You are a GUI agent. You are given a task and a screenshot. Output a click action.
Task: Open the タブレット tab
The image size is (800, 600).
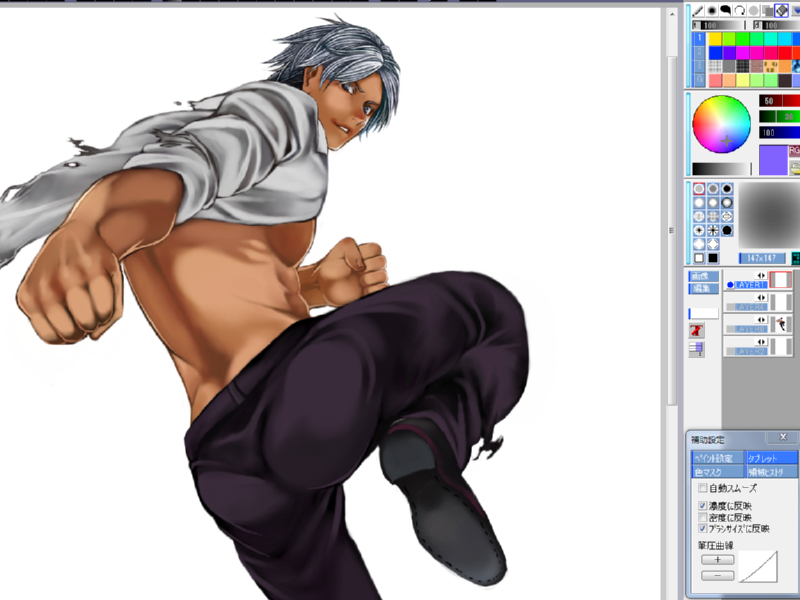point(771,458)
